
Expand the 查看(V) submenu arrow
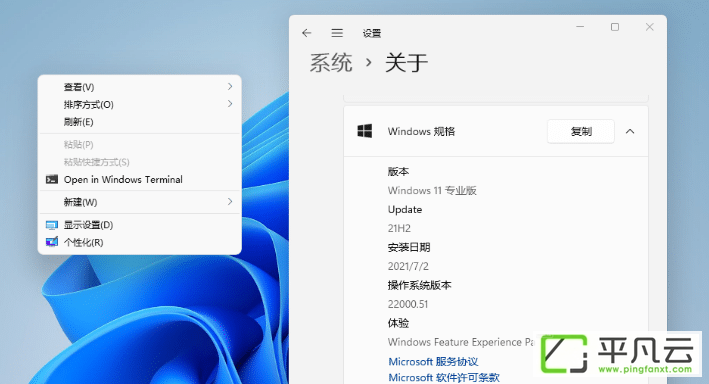[x=230, y=86]
